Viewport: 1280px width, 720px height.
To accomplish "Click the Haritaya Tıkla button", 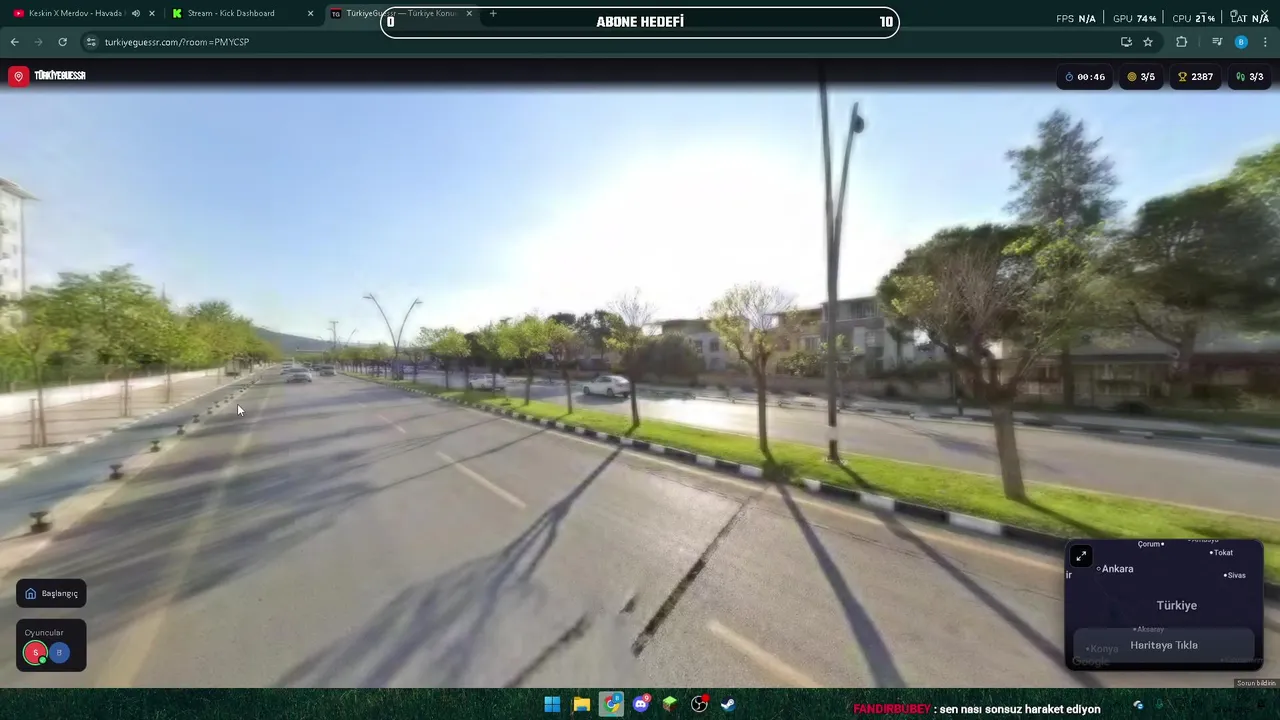I will [x=1164, y=645].
